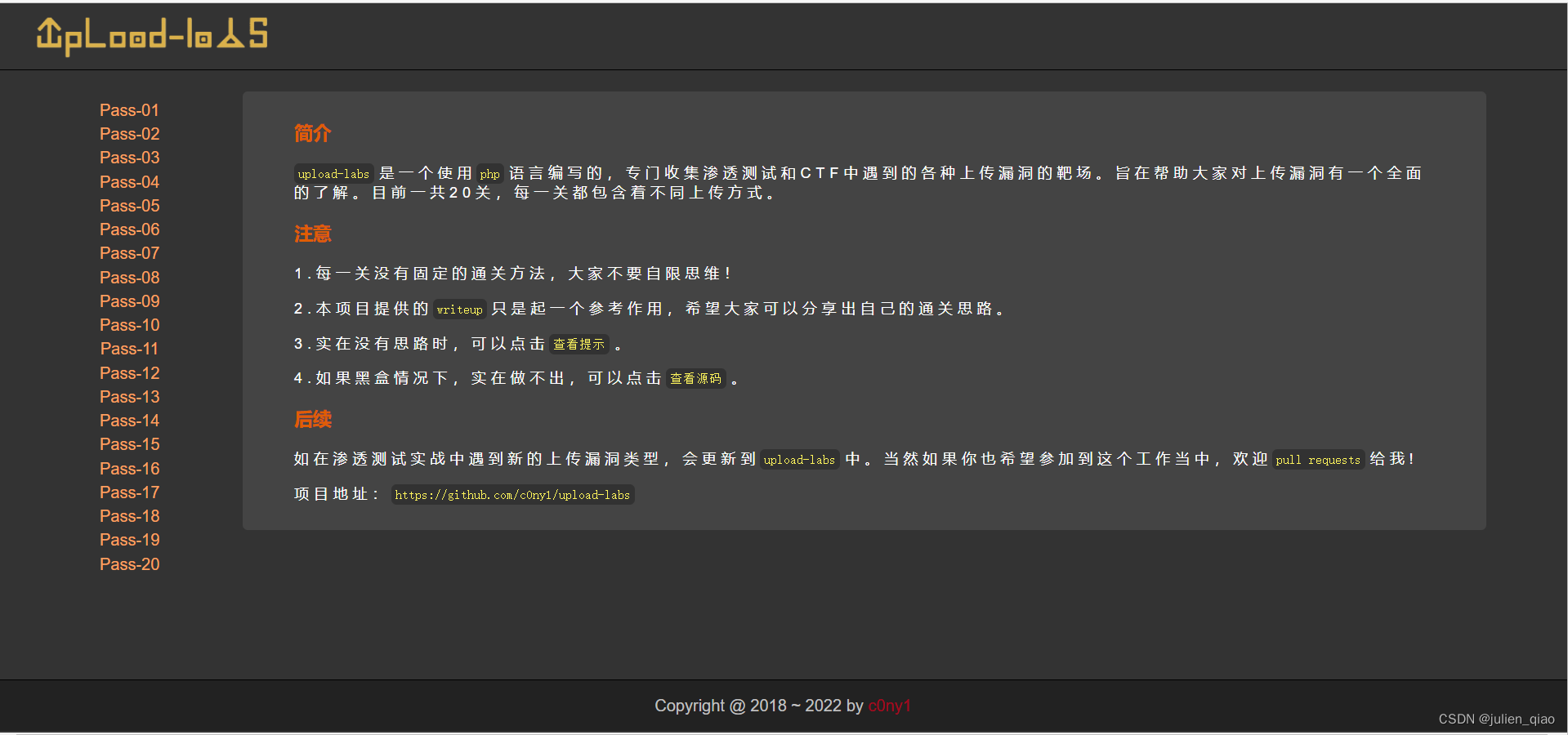Click the writeup label in note 2
Screen dimensions: 1568x735
459,310
